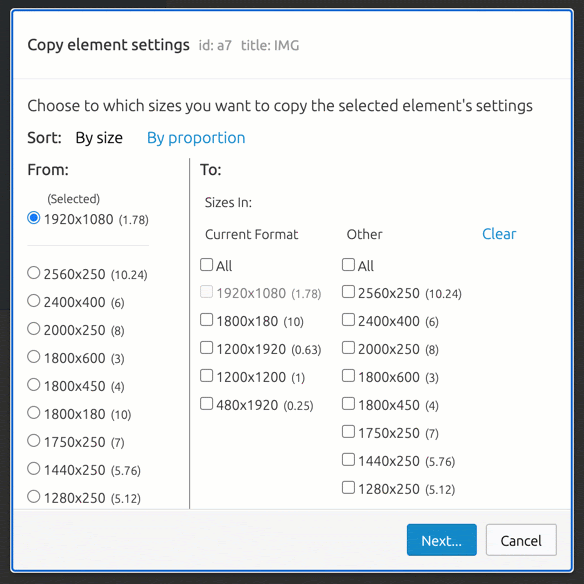Clear all selected target sizes
This screenshot has height=584, width=584.
(499, 234)
